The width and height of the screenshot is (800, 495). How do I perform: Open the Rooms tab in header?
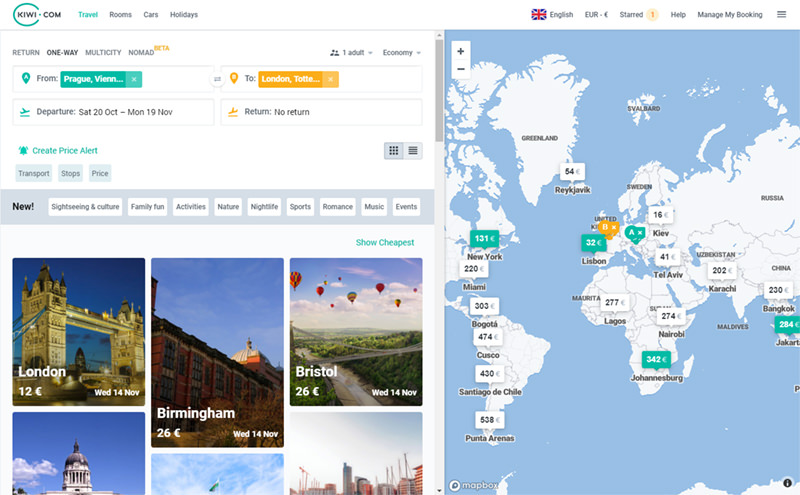120,15
